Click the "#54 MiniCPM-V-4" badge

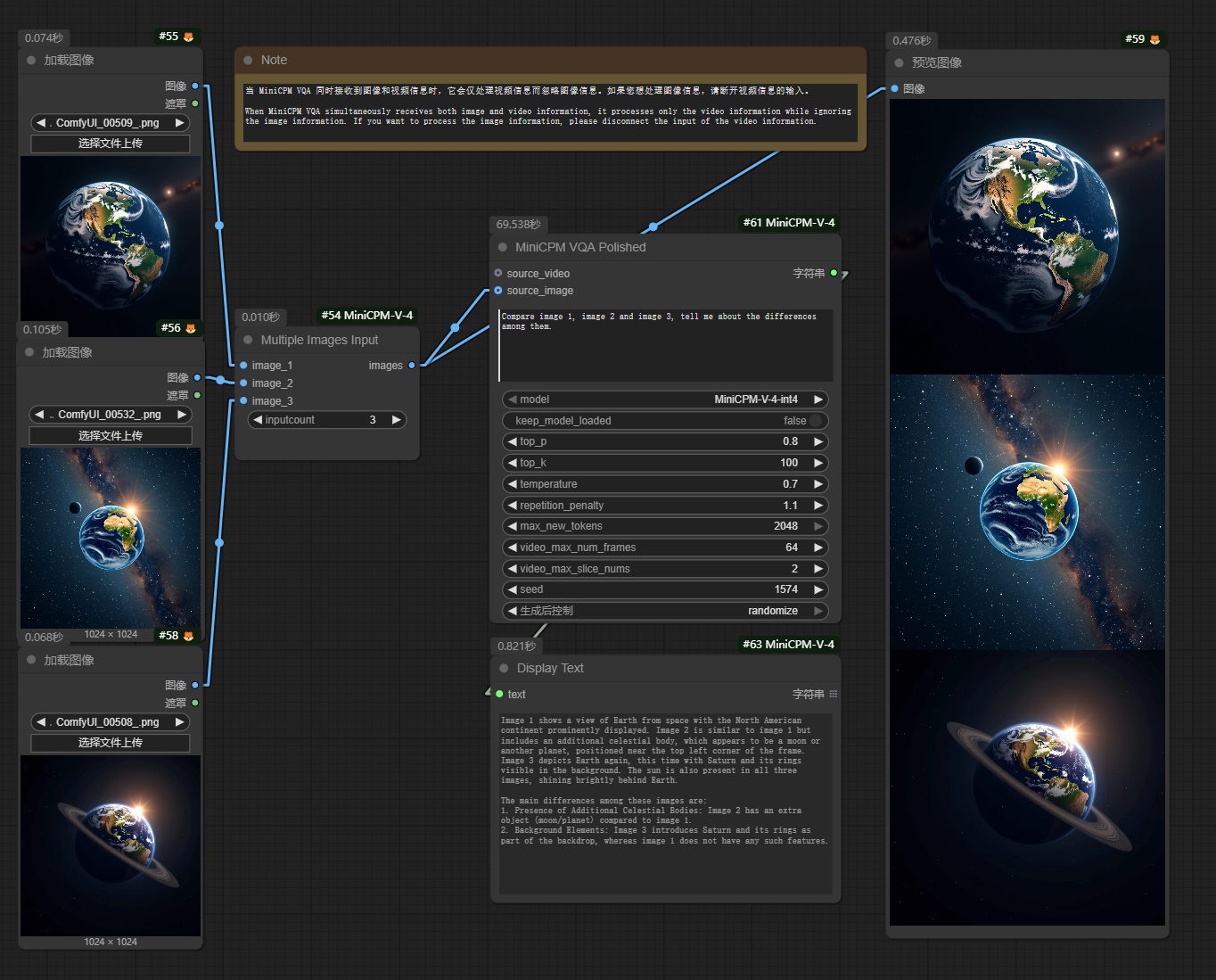pyautogui.click(x=367, y=316)
